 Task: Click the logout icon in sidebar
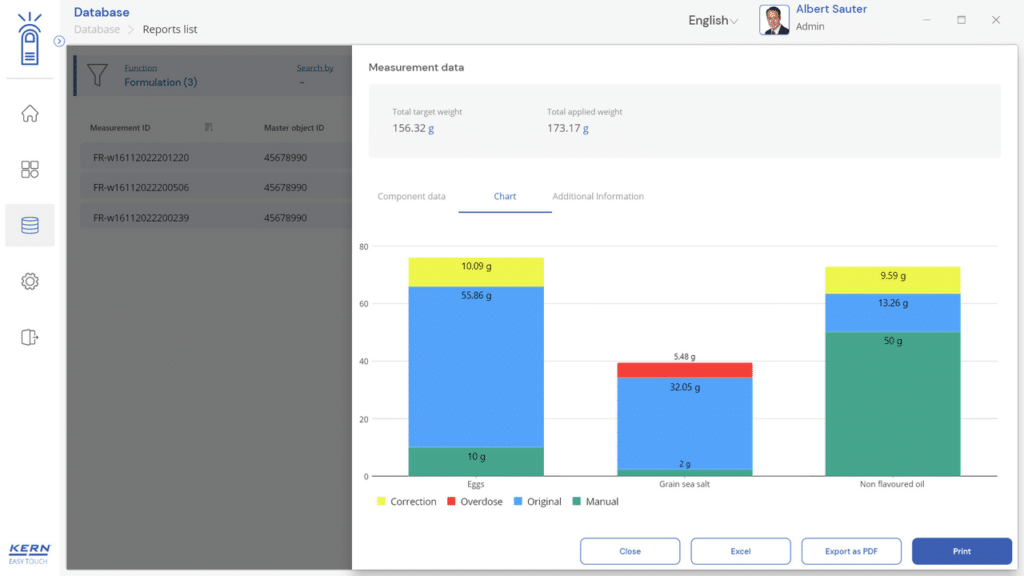coord(30,338)
